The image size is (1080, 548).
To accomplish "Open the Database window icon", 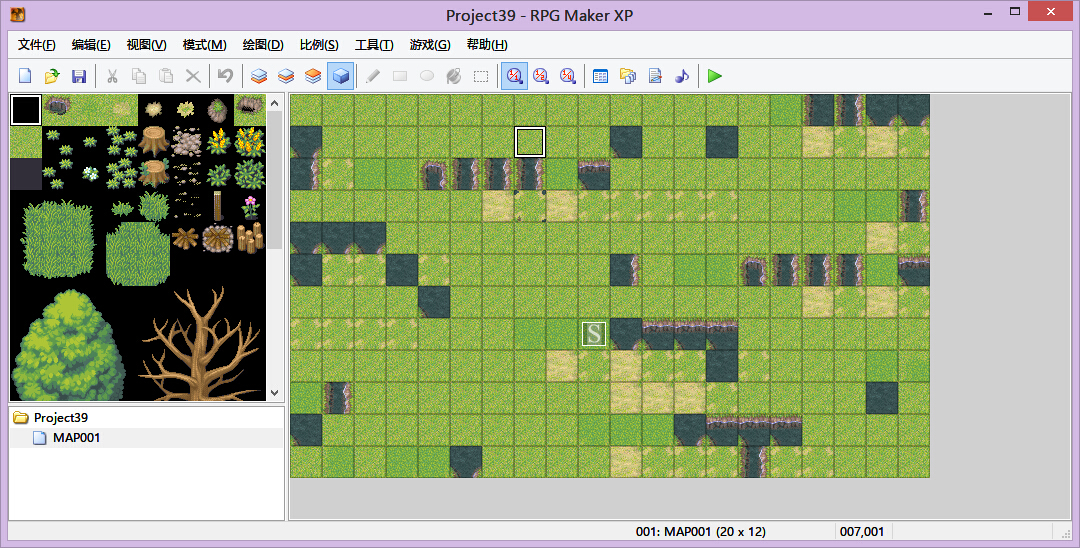I will (x=601, y=76).
